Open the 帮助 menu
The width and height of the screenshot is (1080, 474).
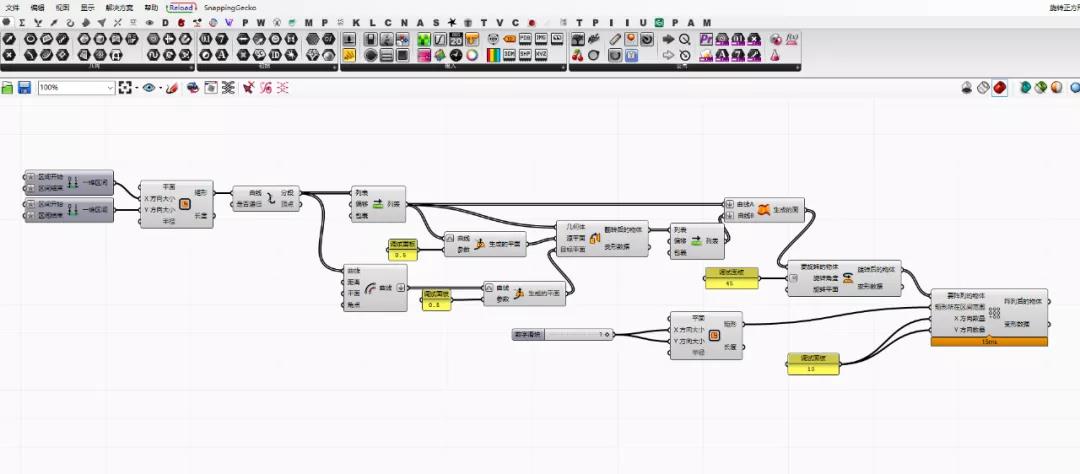coord(151,7)
